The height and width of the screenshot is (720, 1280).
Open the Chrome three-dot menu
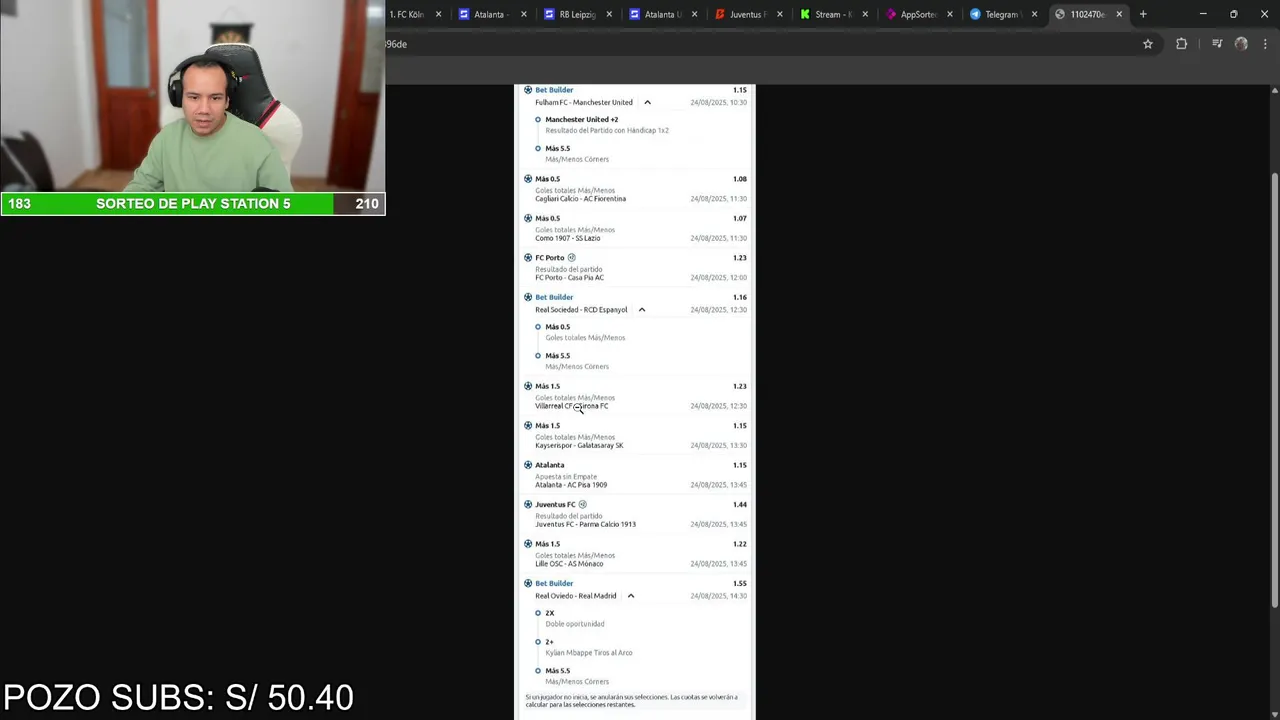(x=1265, y=44)
